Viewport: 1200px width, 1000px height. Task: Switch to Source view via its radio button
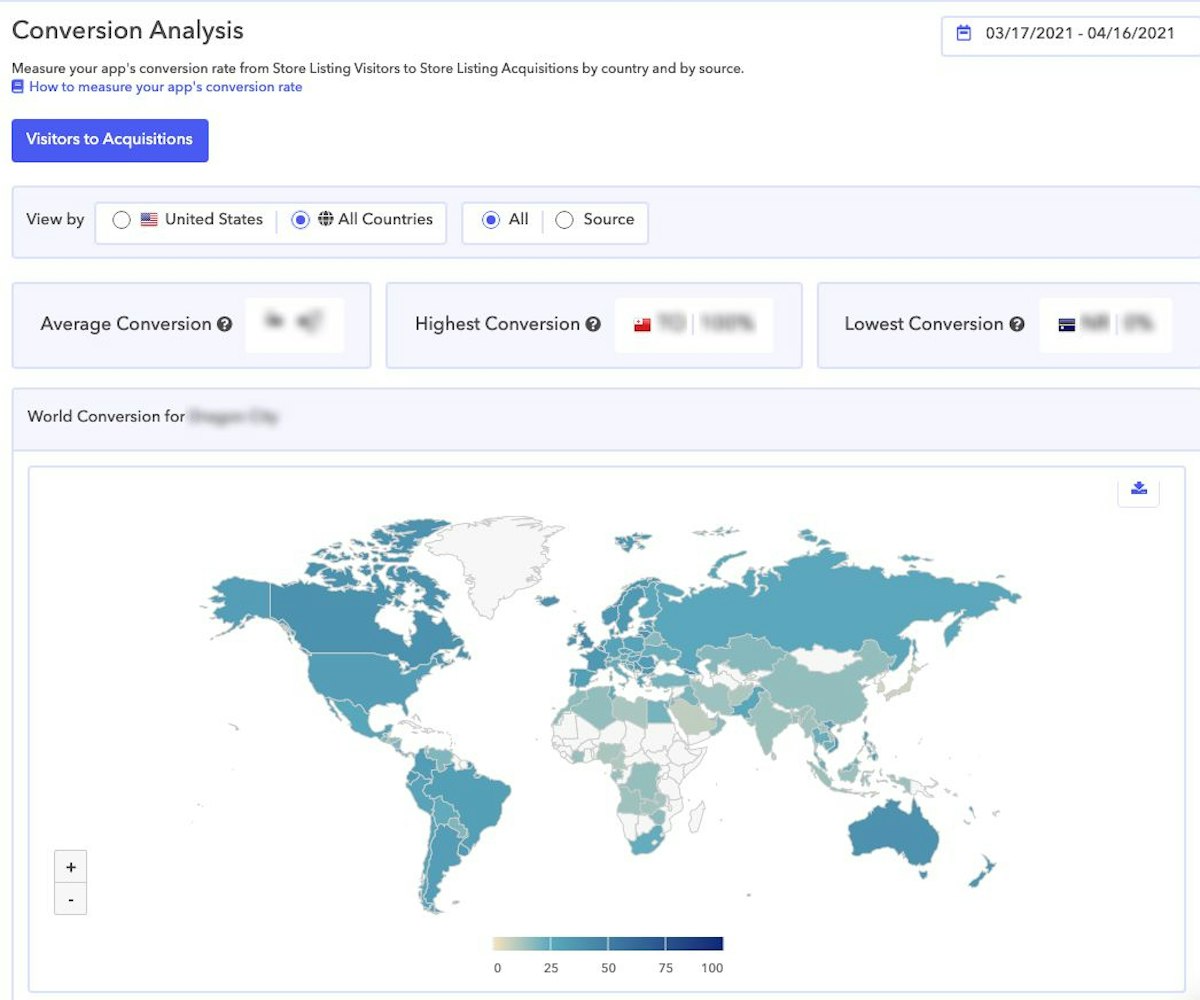tap(563, 220)
